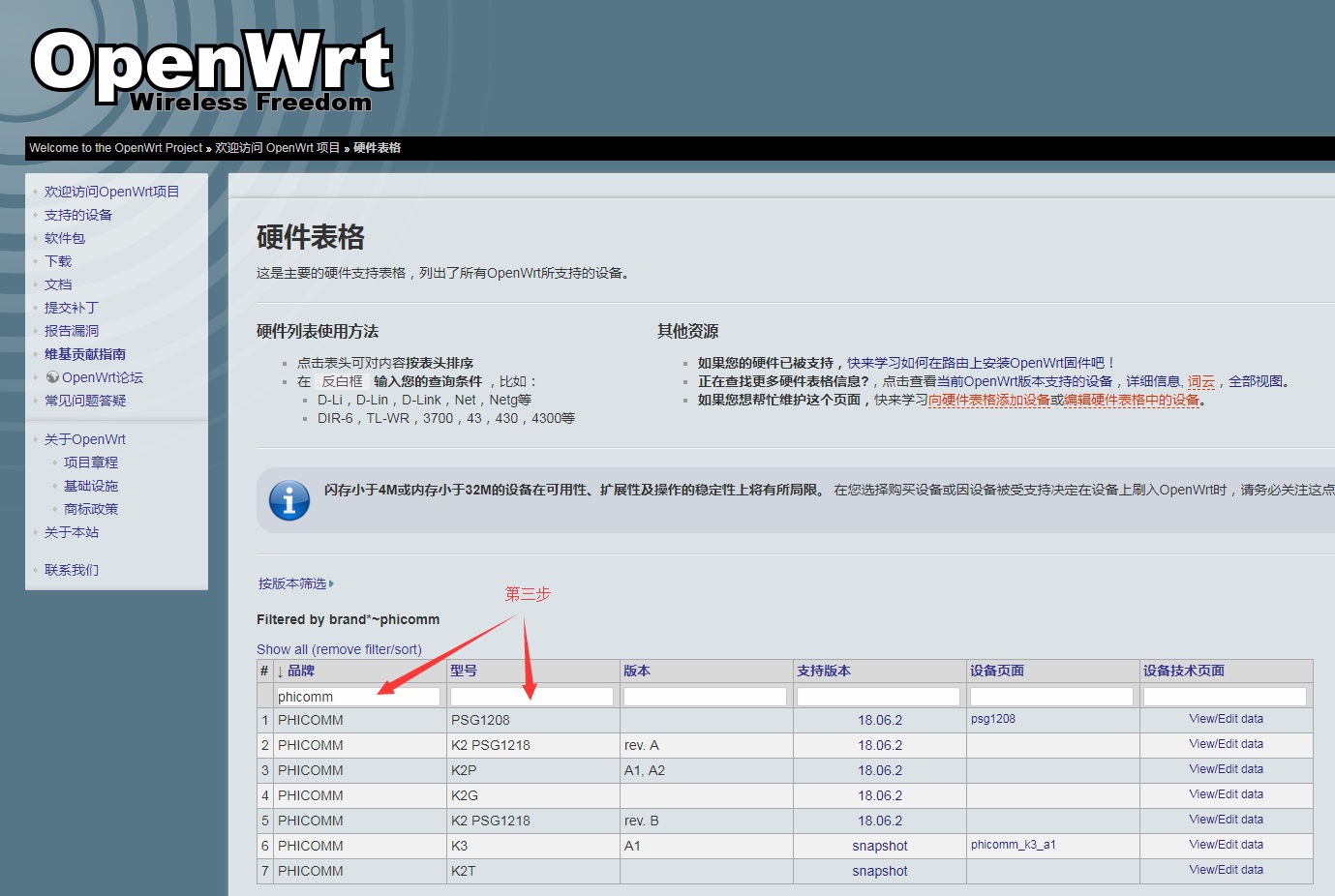This screenshot has width=1335, height=896.
Task: Click the 设备技术页面 filter input field
Action: 1225,697
